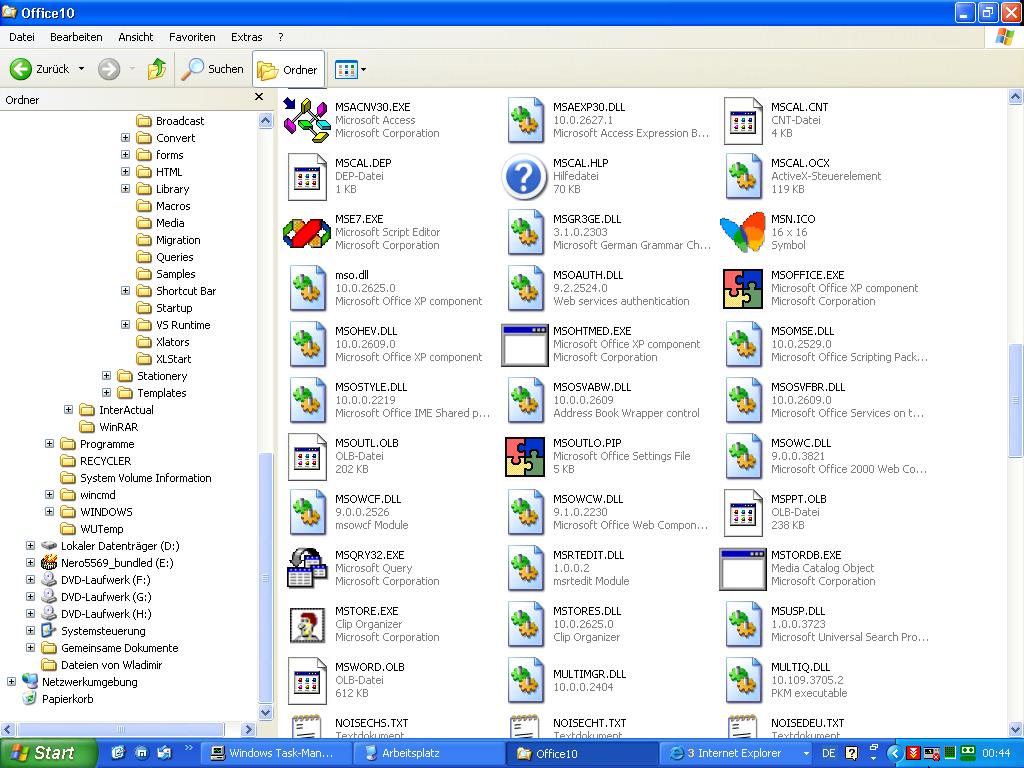Select the MULTIQ.DLL file icon
Screen dimensions: 1024x768
(743, 680)
